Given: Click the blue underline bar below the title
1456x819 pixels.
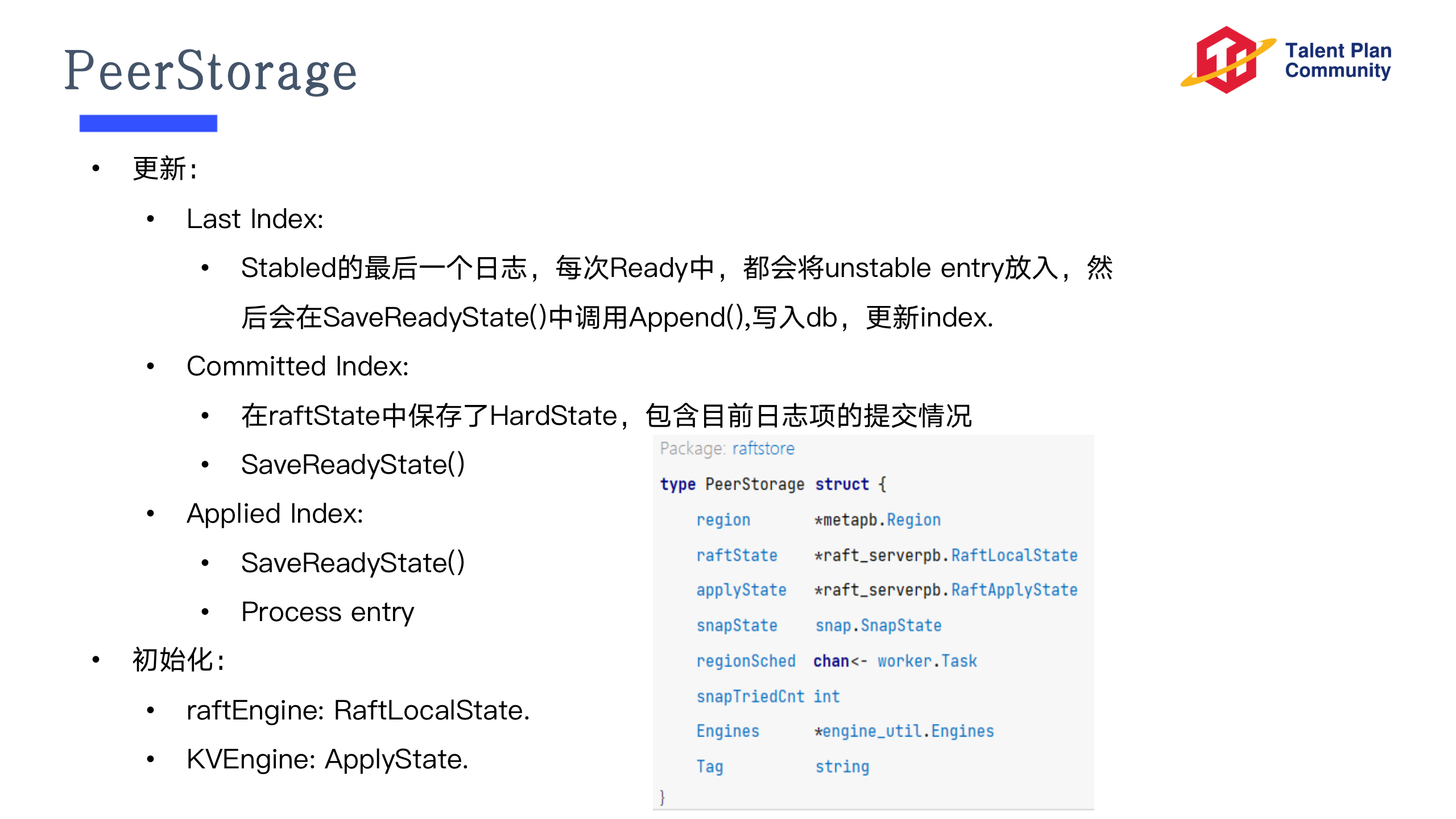Looking at the screenshot, I should tap(148, 123).
